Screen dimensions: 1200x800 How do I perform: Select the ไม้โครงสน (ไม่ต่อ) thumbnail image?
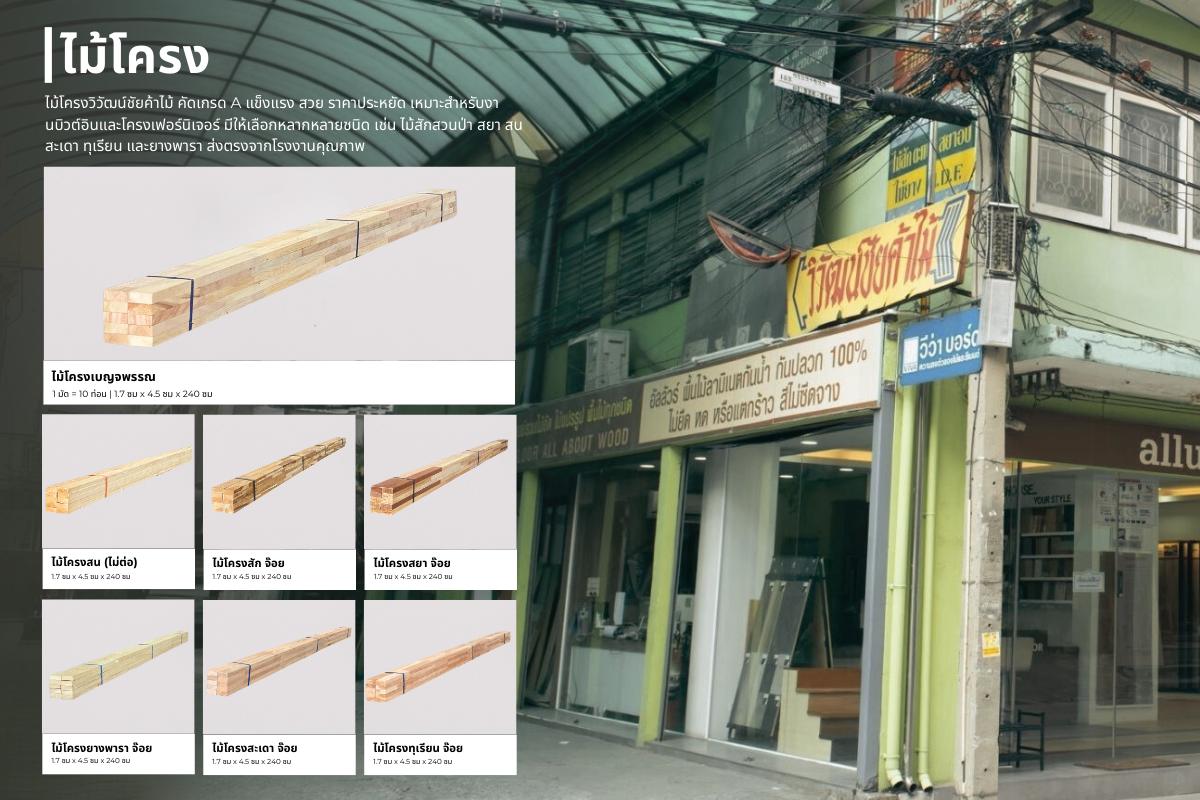tap(118, 481)
